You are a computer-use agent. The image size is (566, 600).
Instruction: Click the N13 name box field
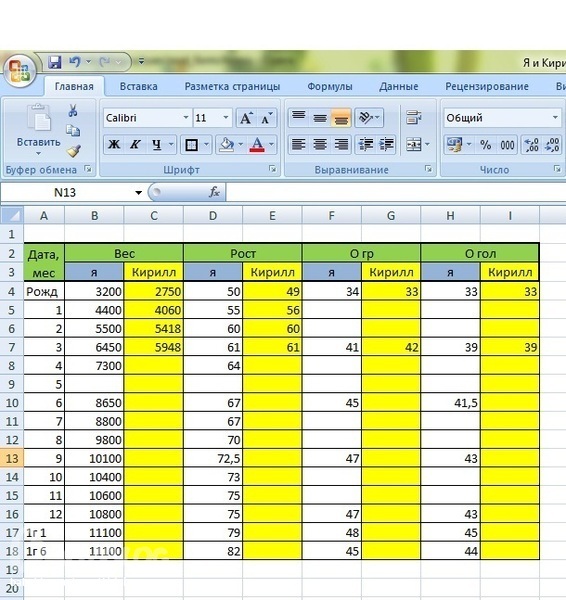[66, 192]
